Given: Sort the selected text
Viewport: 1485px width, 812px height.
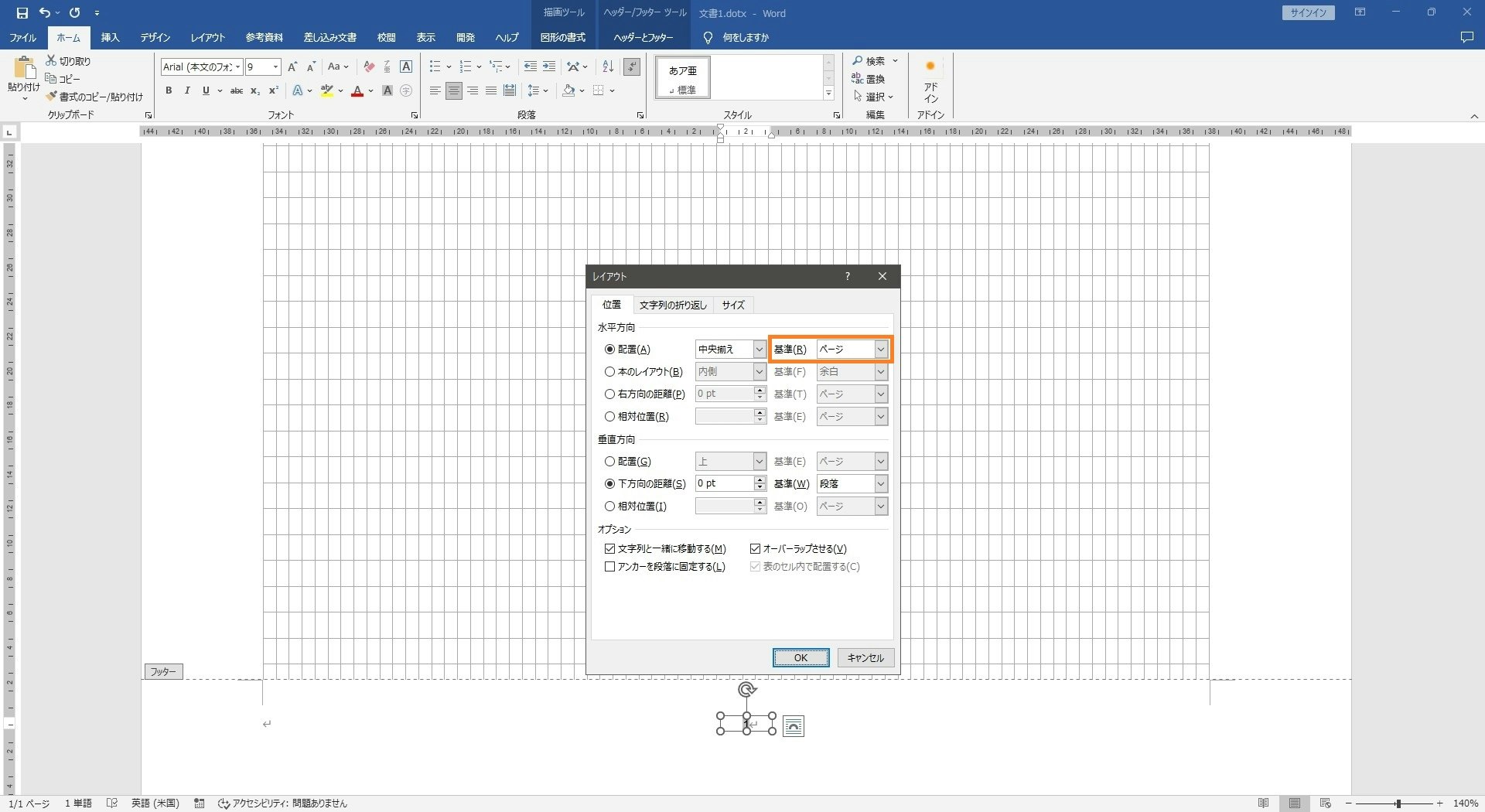Looking at the screenshot, I should click(x=608, y=67).
